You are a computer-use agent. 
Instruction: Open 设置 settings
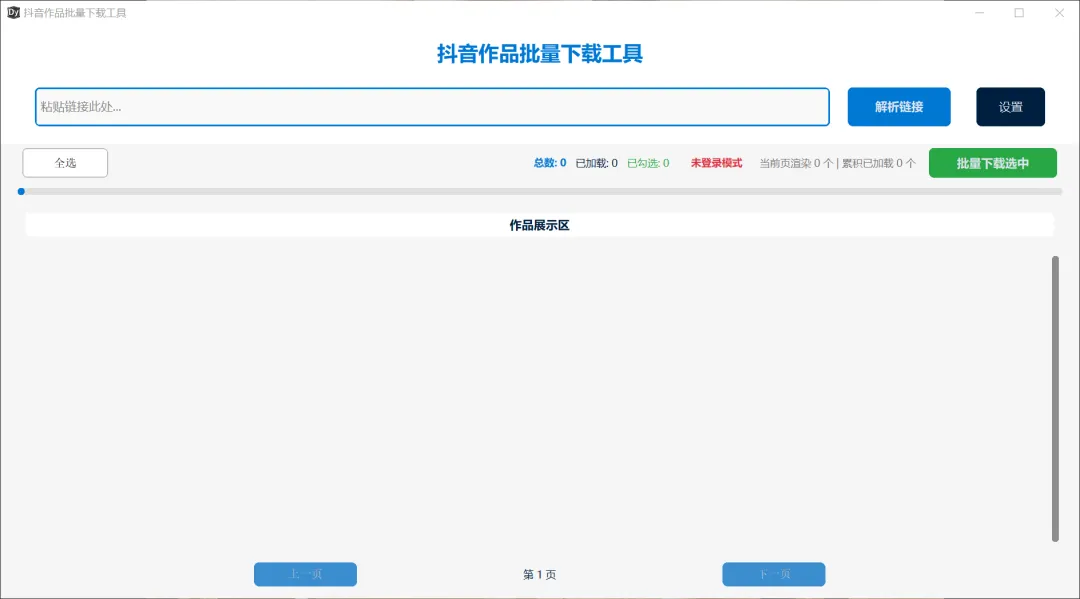coord(1010,107)
